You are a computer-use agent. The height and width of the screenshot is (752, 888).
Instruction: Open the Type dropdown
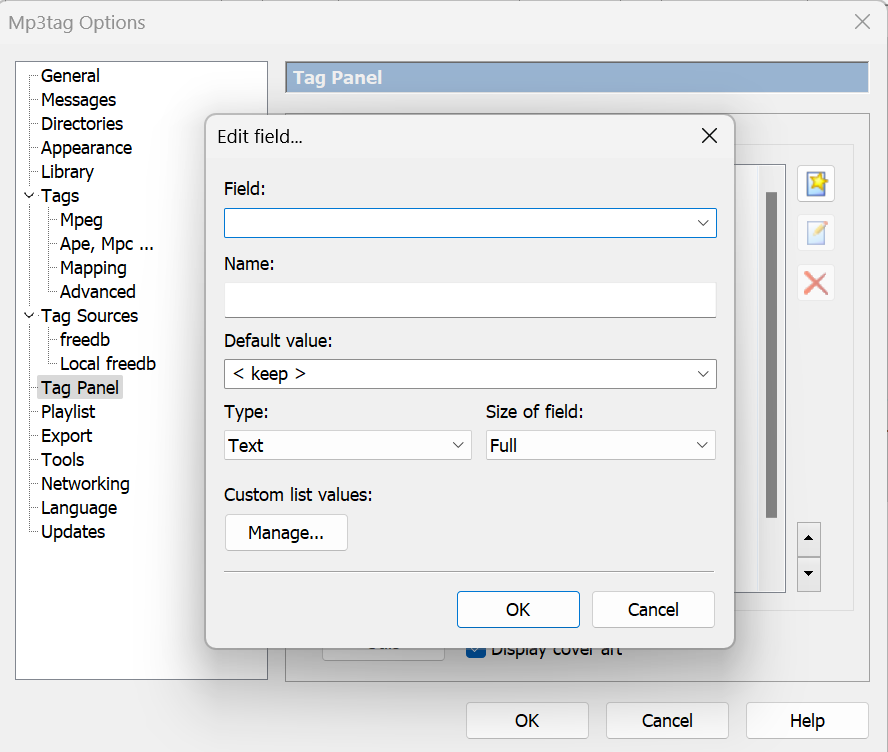tap(458, 445)
